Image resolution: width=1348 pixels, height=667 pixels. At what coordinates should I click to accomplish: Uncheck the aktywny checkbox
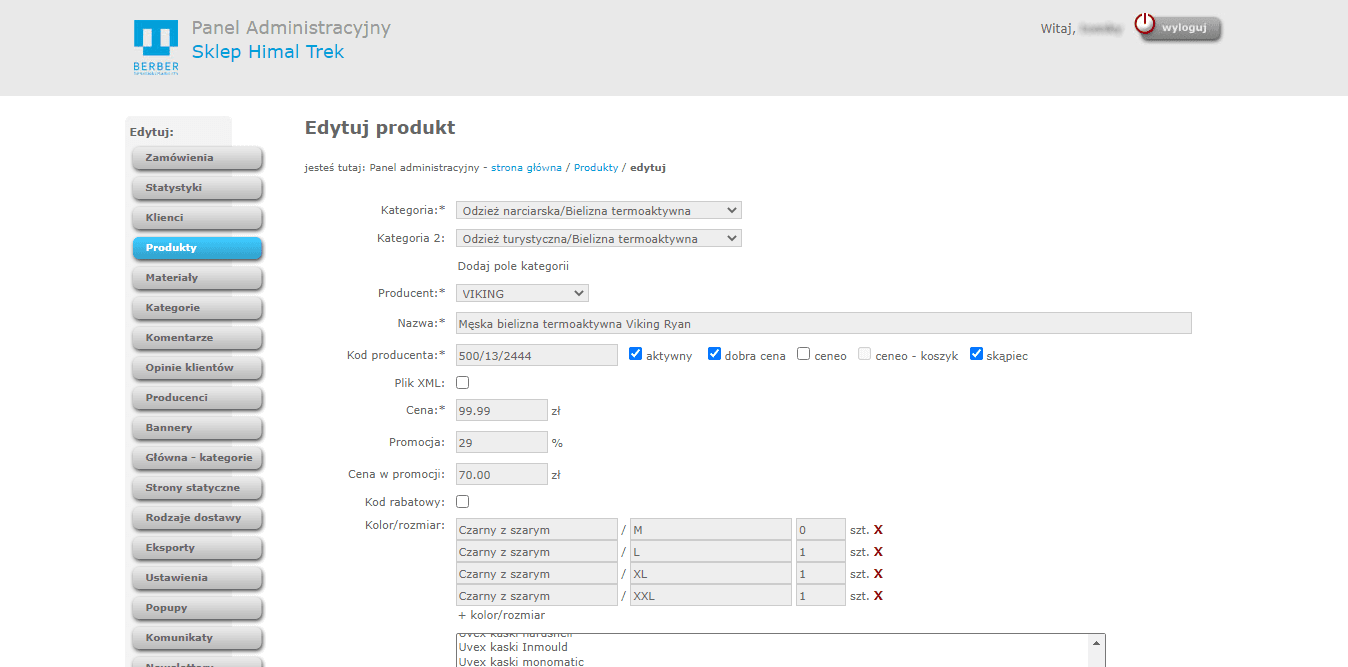(x=636, y=354)
